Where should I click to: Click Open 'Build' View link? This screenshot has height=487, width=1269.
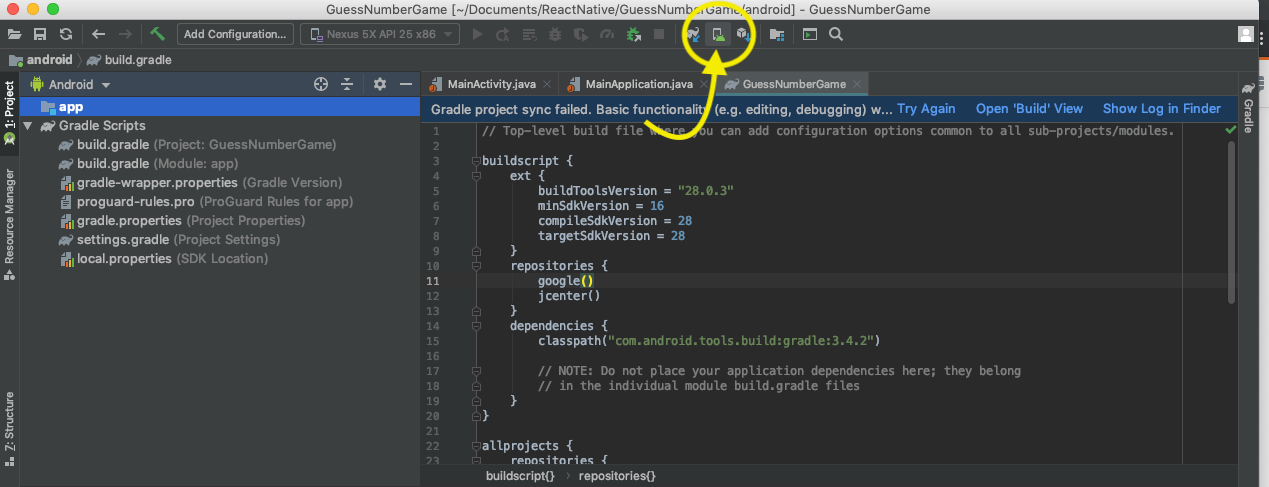point(1029,109)
